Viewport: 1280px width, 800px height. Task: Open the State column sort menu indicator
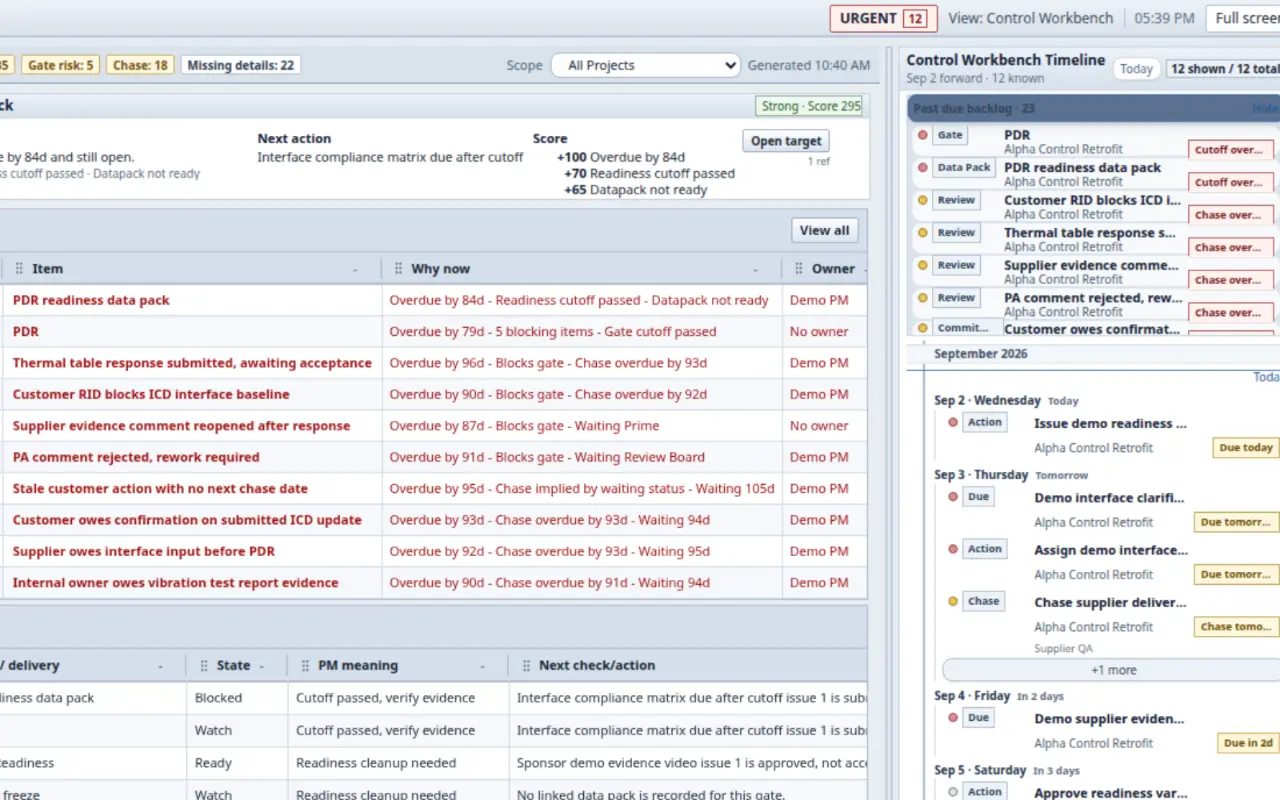click(262, 666)
